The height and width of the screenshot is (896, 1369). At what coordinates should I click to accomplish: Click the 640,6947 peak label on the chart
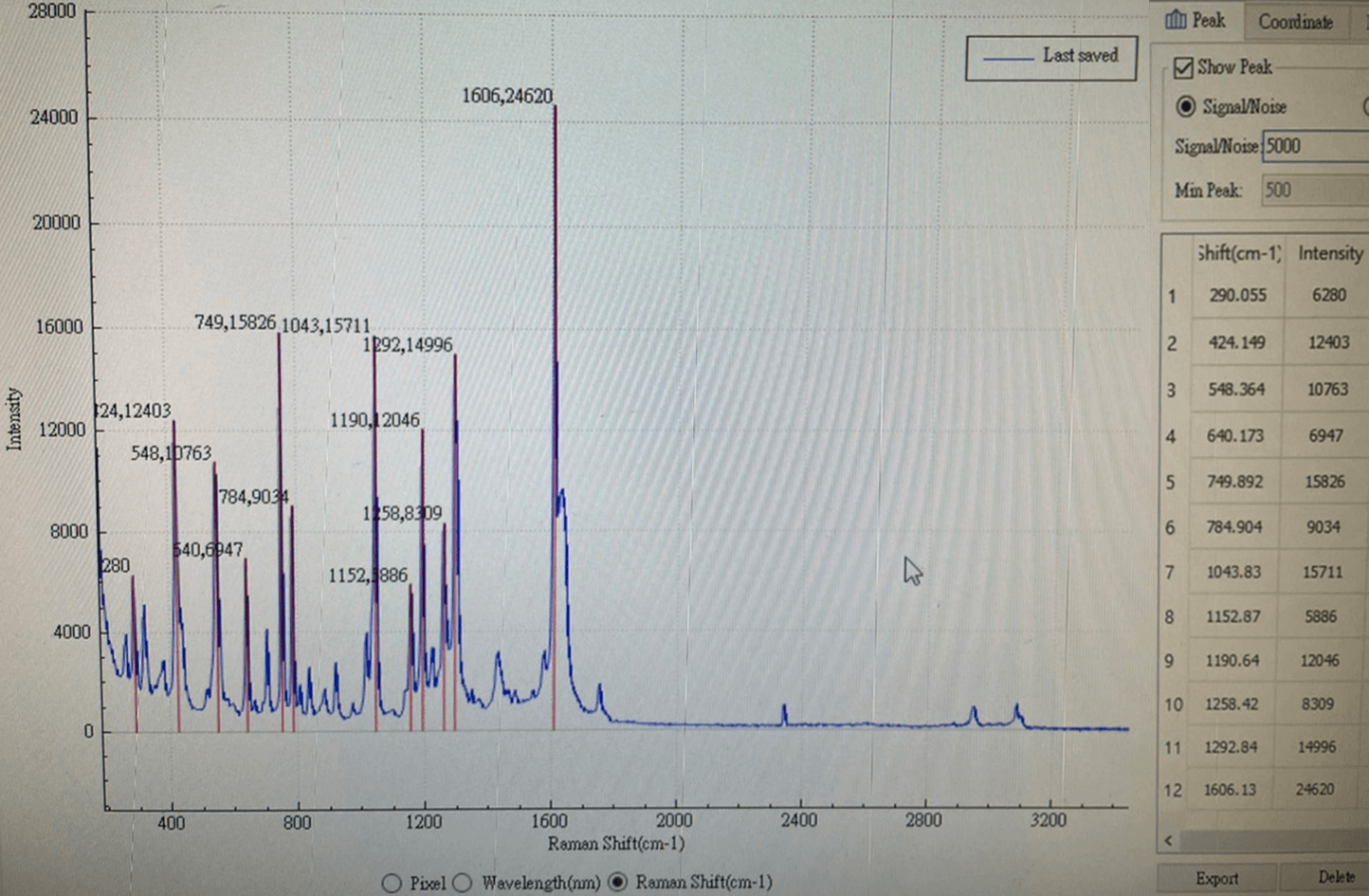pos(208,550)
